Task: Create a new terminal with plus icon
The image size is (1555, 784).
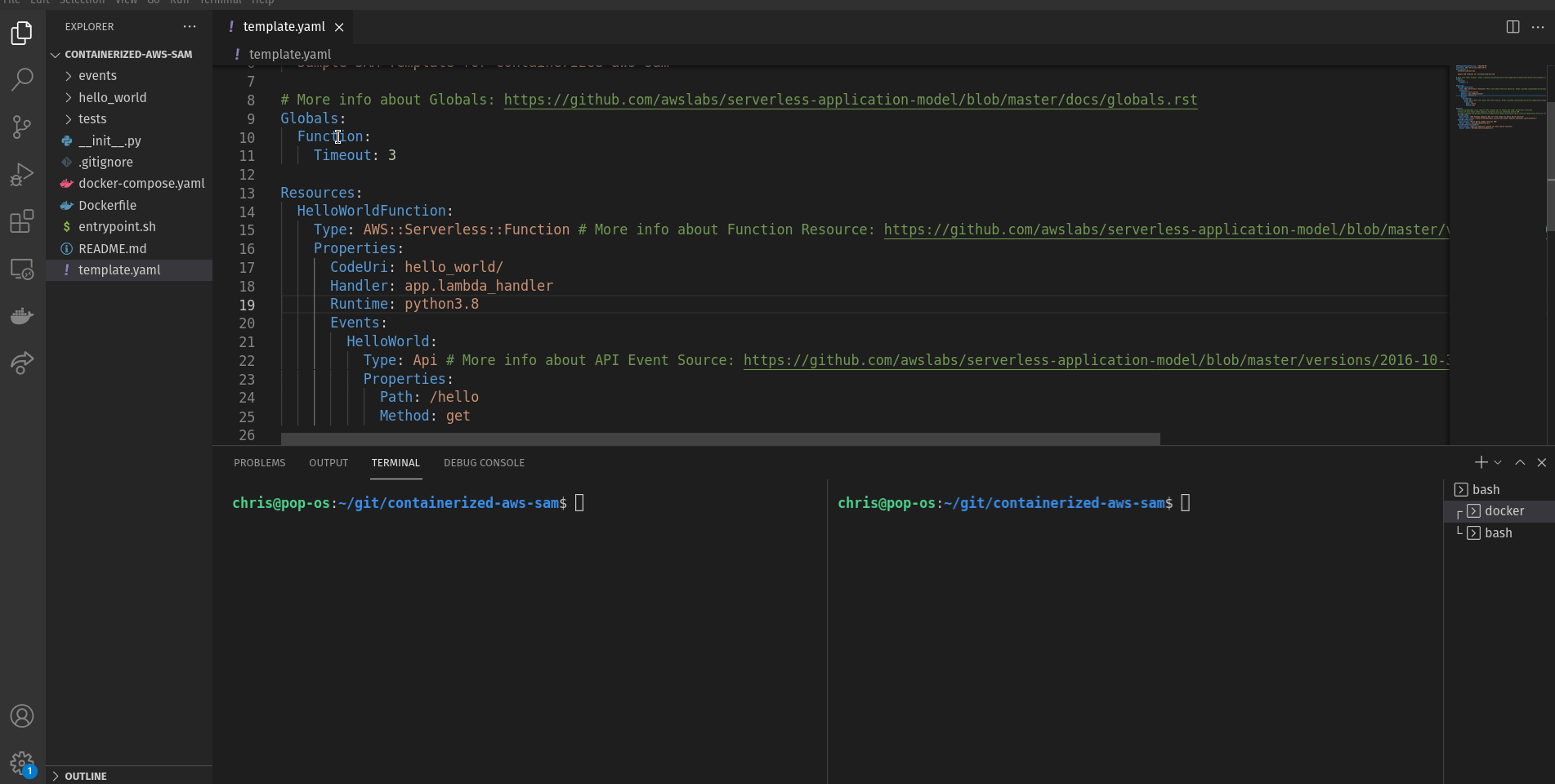Action: [1481, 462]
